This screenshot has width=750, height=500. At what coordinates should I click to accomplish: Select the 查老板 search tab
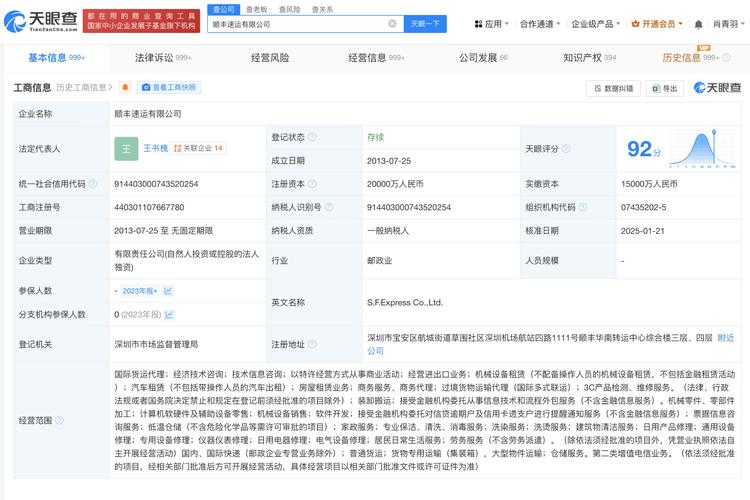click(260, 8)
